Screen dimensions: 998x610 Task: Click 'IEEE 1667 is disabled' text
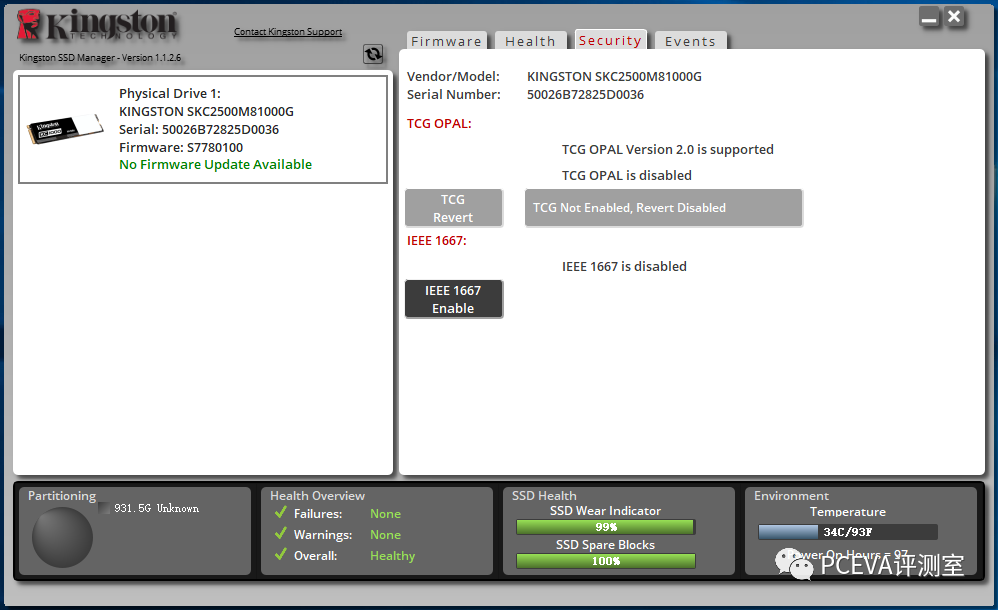tap(624, 266)
